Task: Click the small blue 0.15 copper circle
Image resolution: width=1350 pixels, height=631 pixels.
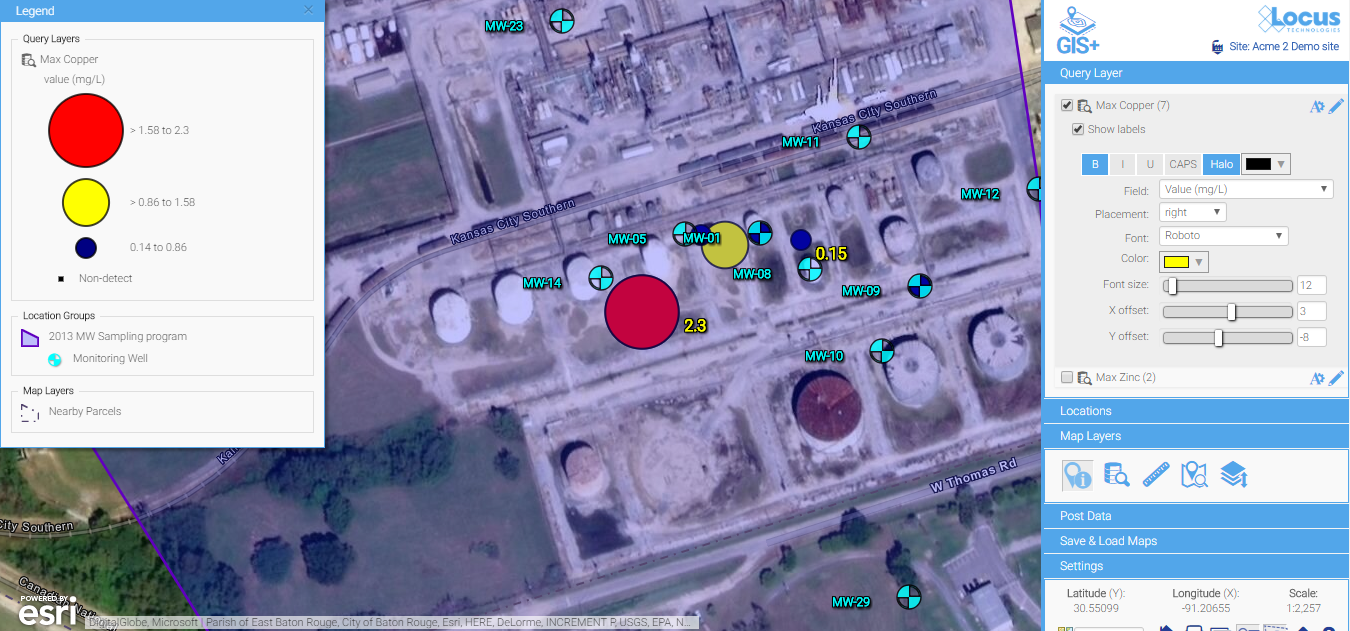Action: coord(800,240)
